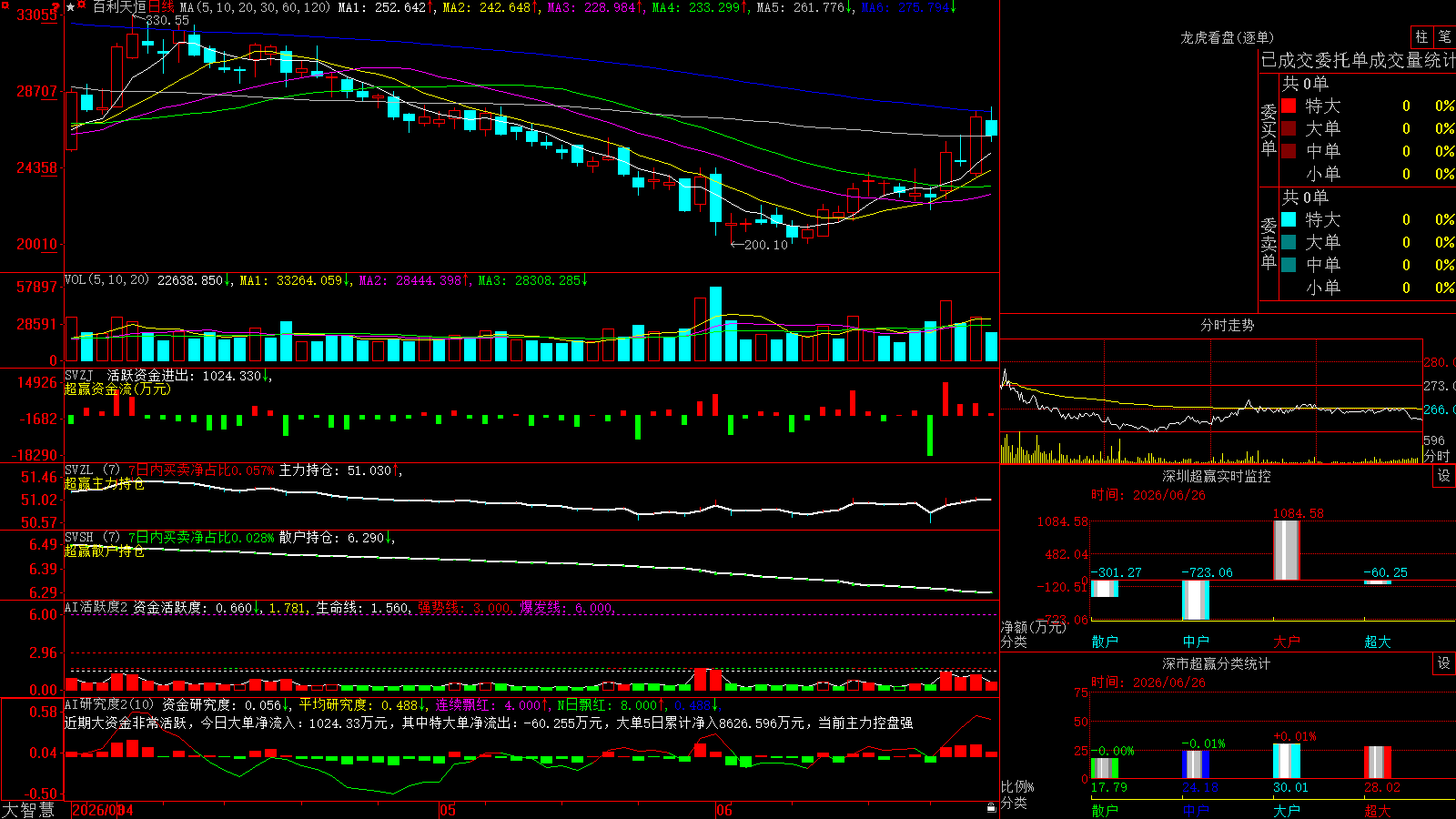Click the 深圳超赢实时监控 panel title
Image resolution: width=1456 pixels, height=819 pixels.
[x=1217, y=476]
